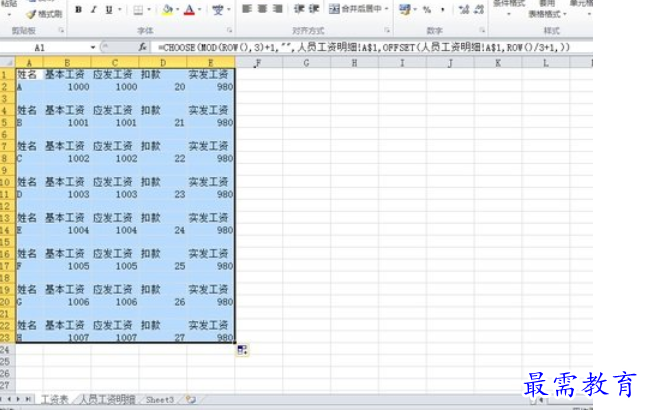Image resolution: width=645 pixels, height=416 pixels.
Task: Toggle underline formatting
Action: [109, 9]
